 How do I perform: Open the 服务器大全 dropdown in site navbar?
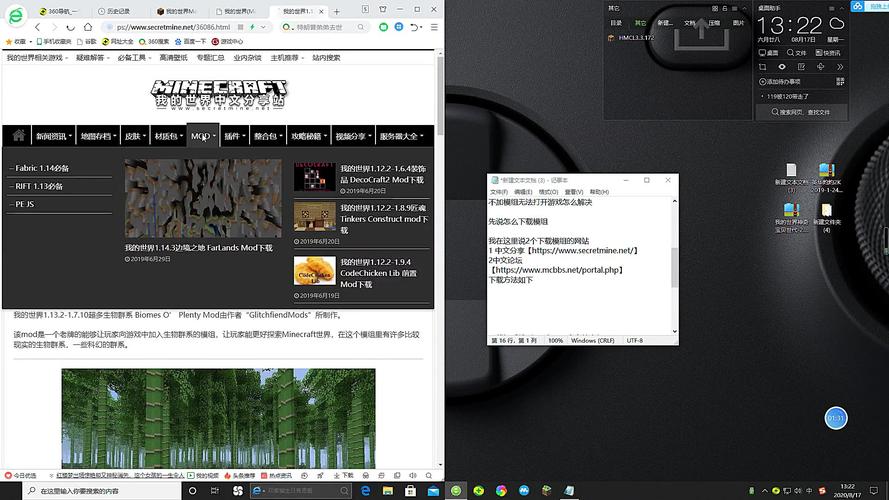[401, 136]
